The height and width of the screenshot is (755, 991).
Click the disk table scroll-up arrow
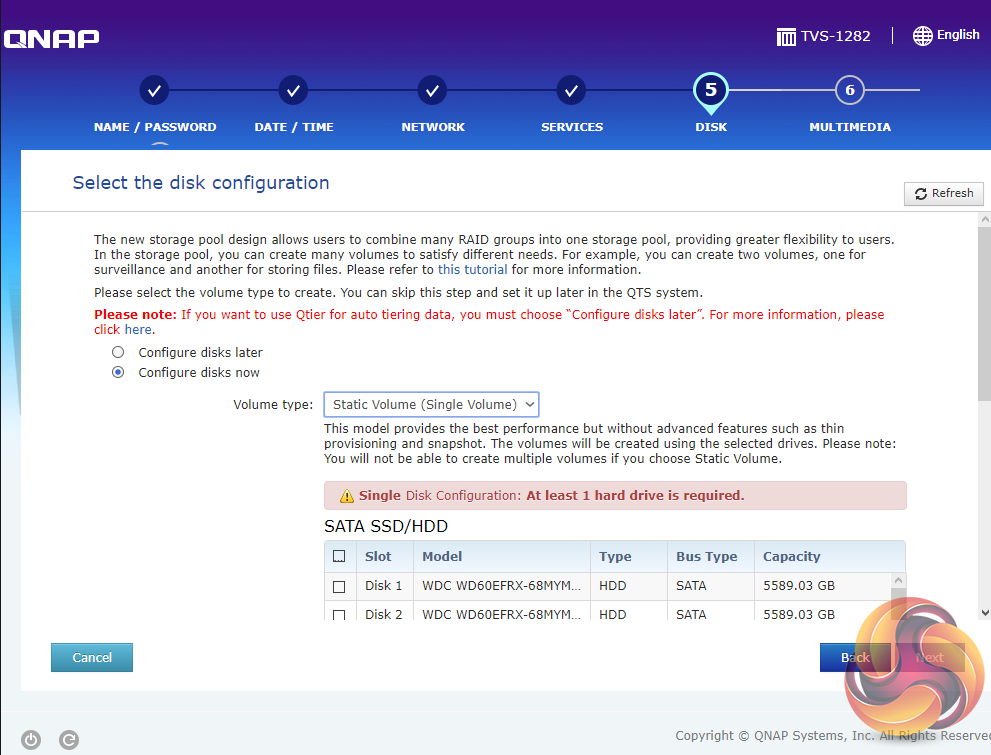click(898, 580)
